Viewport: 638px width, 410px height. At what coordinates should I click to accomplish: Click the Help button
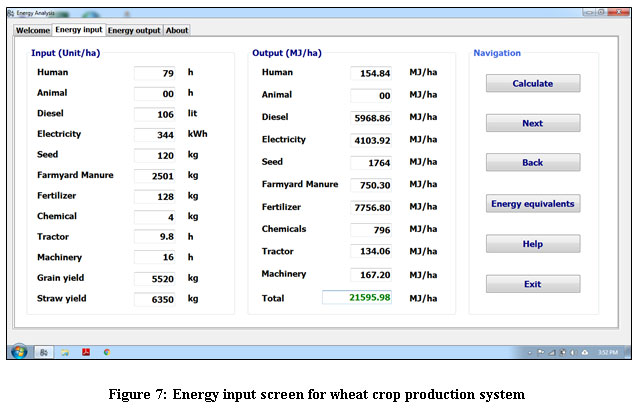pyautogui.click(x=532, y=244)
